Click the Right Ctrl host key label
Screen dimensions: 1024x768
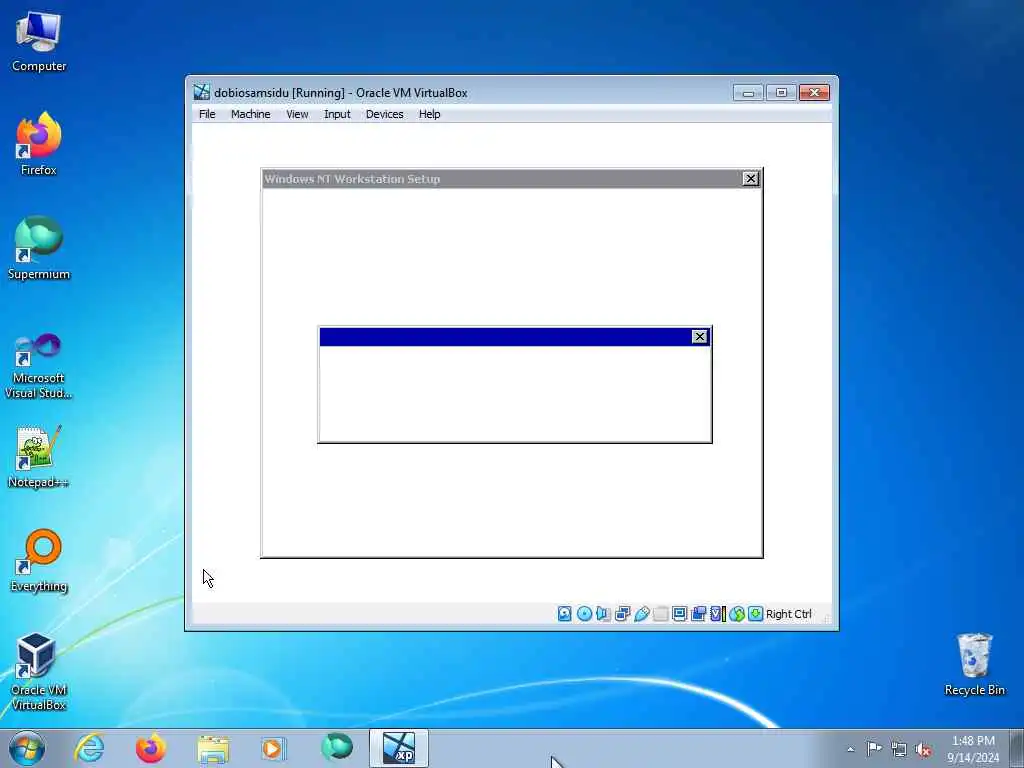pyautogui.click(x=788, y=614)
